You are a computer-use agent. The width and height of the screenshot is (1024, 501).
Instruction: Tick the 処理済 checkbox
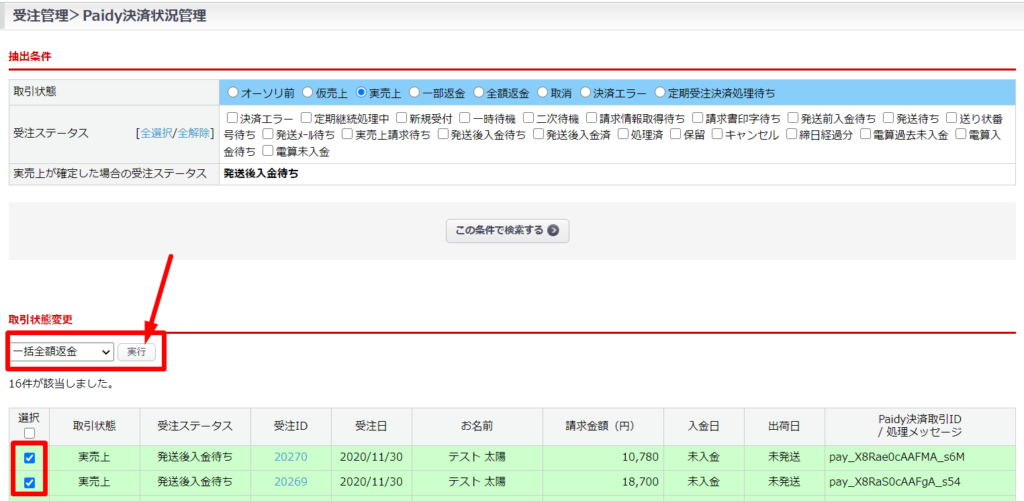[624, 134]
